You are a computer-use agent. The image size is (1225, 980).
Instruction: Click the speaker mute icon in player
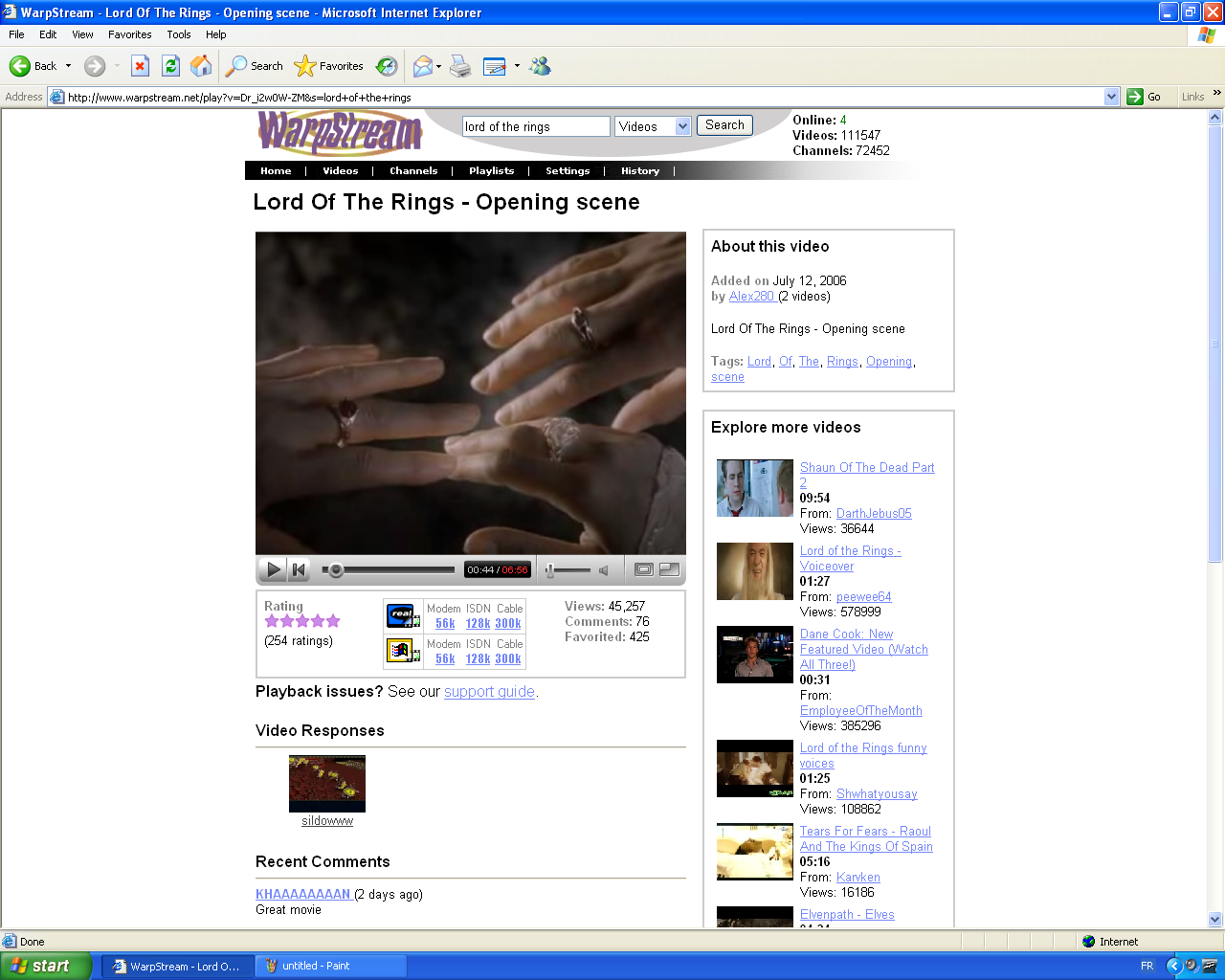tap(604, 570)
